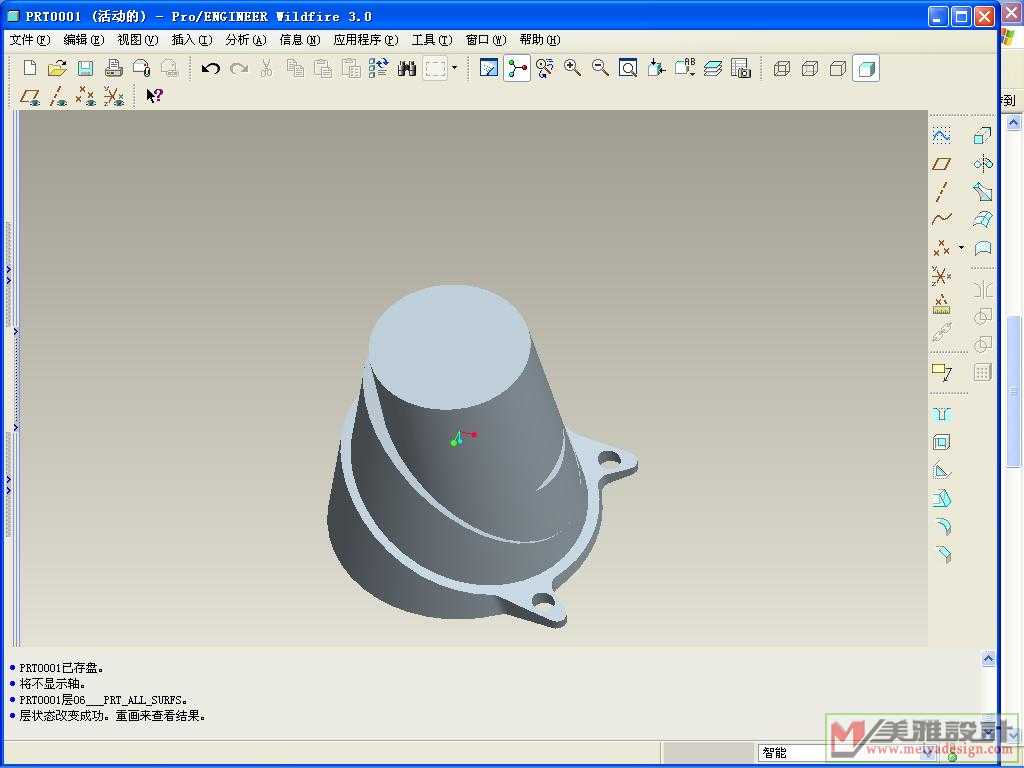Refit model to the screen
This screenshot has height=768, width=1024.
[x=628, y=68]
